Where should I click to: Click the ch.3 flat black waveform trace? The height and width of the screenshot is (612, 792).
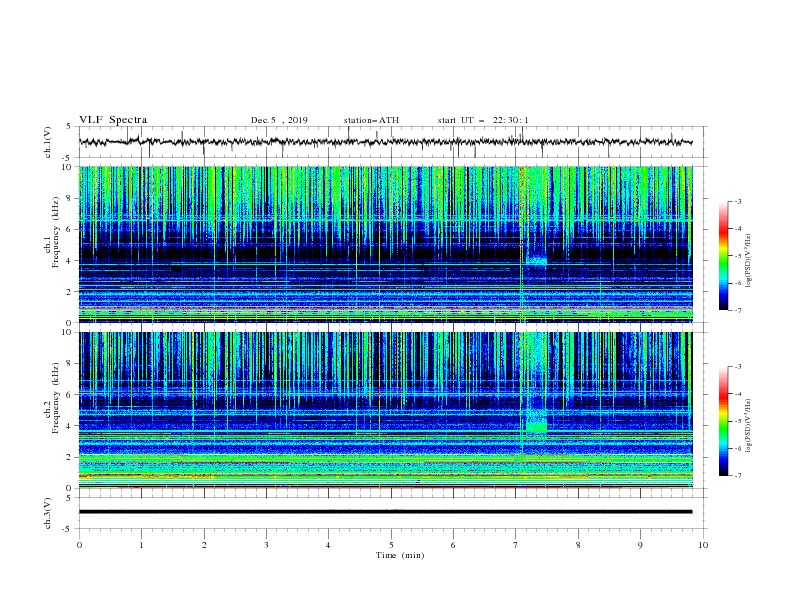point(385,512)
